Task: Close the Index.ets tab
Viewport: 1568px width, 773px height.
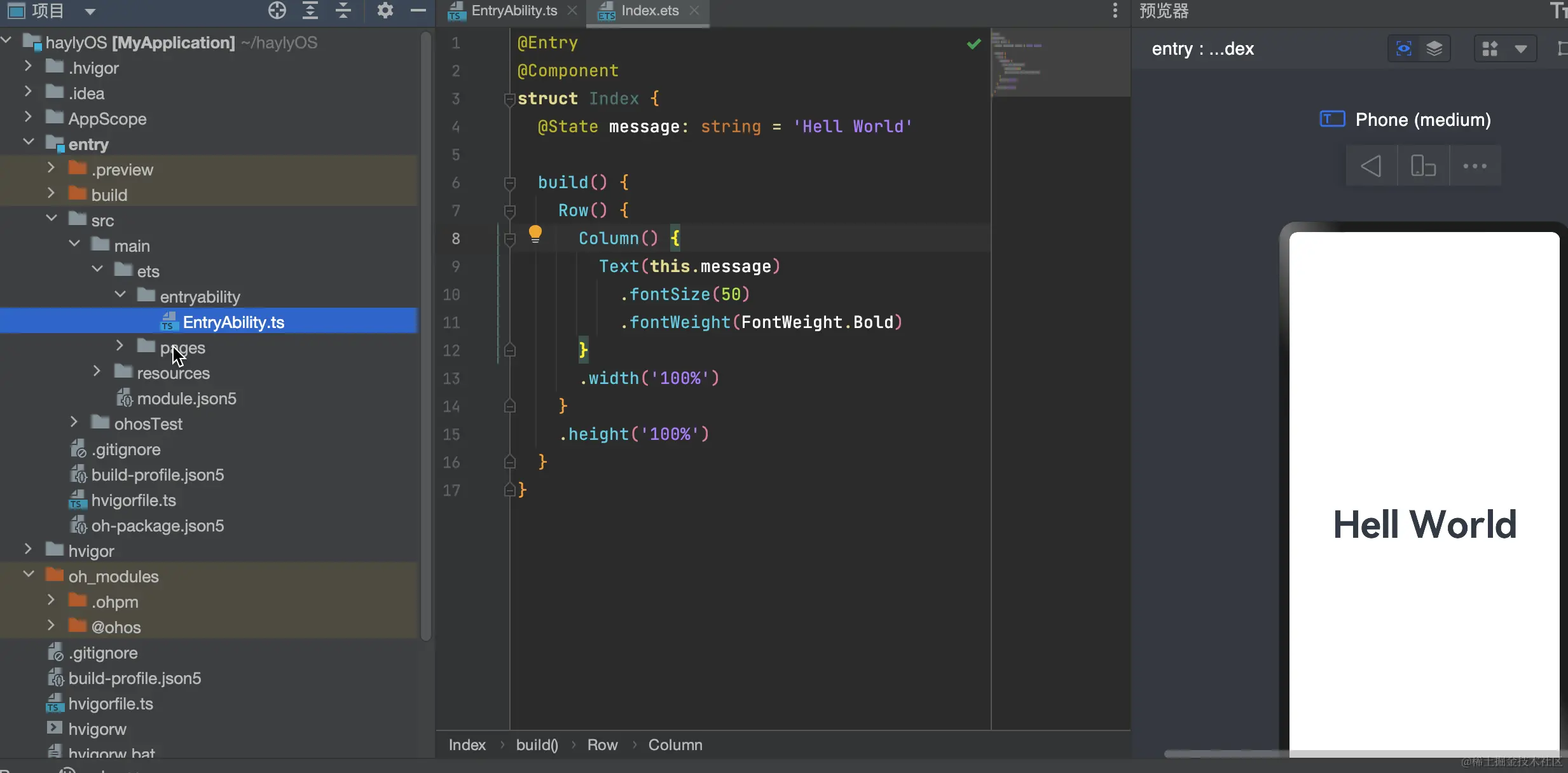Action: coord(694,11)
